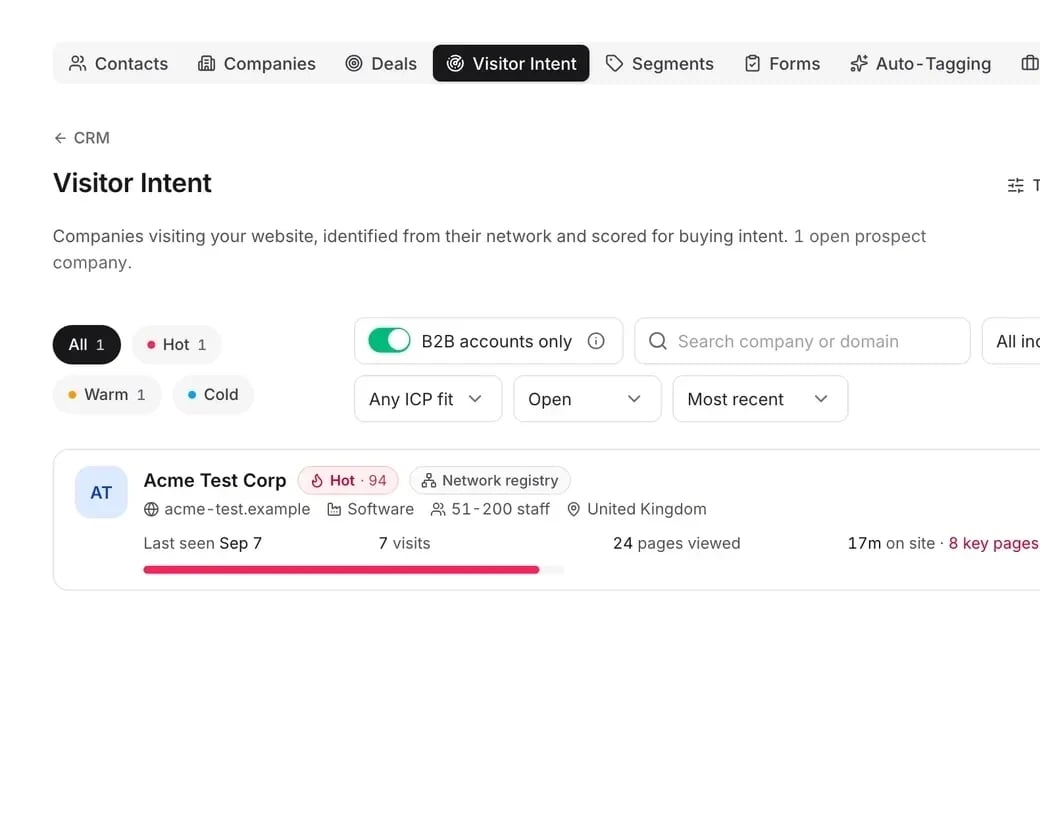The height and width of the screenshot is (832, 1040).
Task: Open the Contacts tab
Action: [118, 64]
